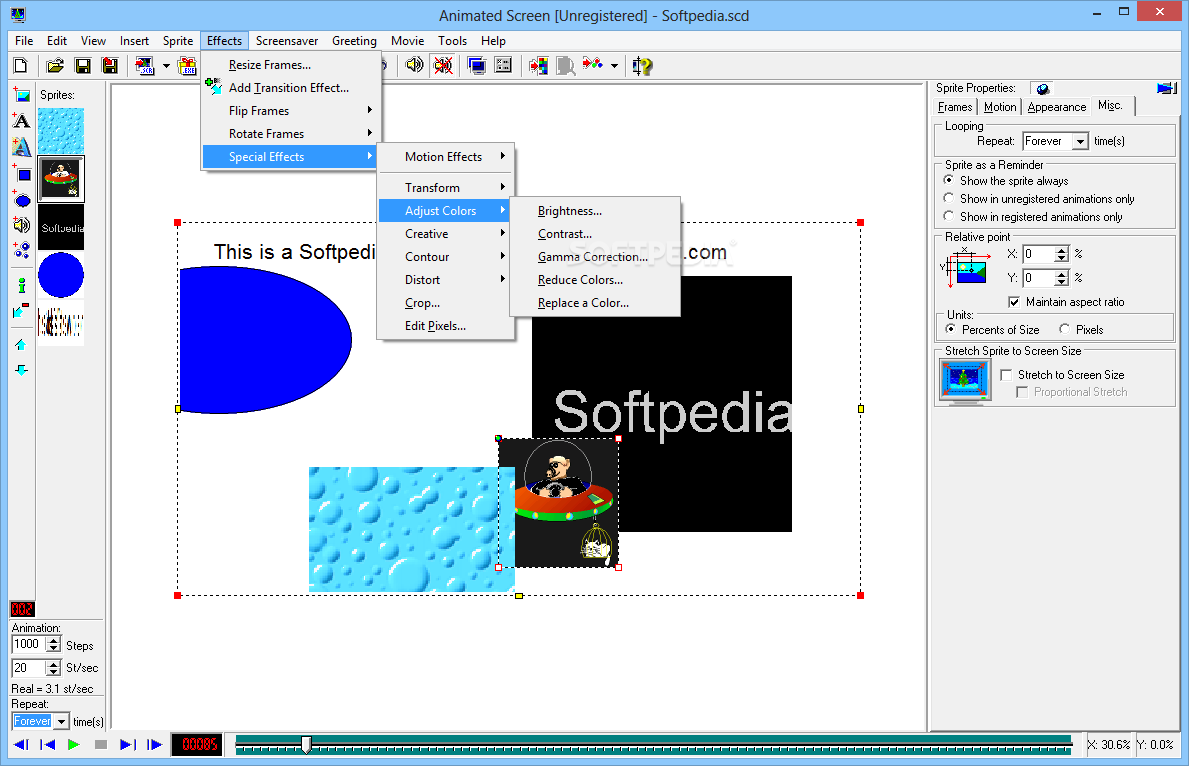
Task: Click the St/sec input field
Action: tap(29, 667)
